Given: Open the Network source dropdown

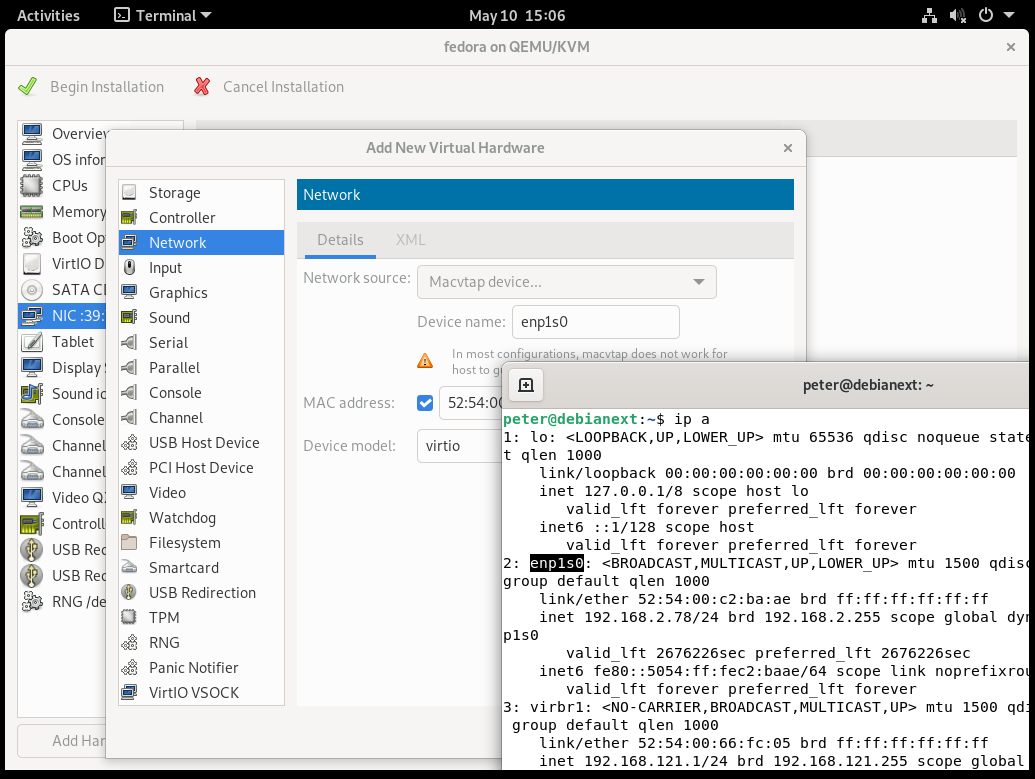Looking at the screenshot, I should pos(566,282).
